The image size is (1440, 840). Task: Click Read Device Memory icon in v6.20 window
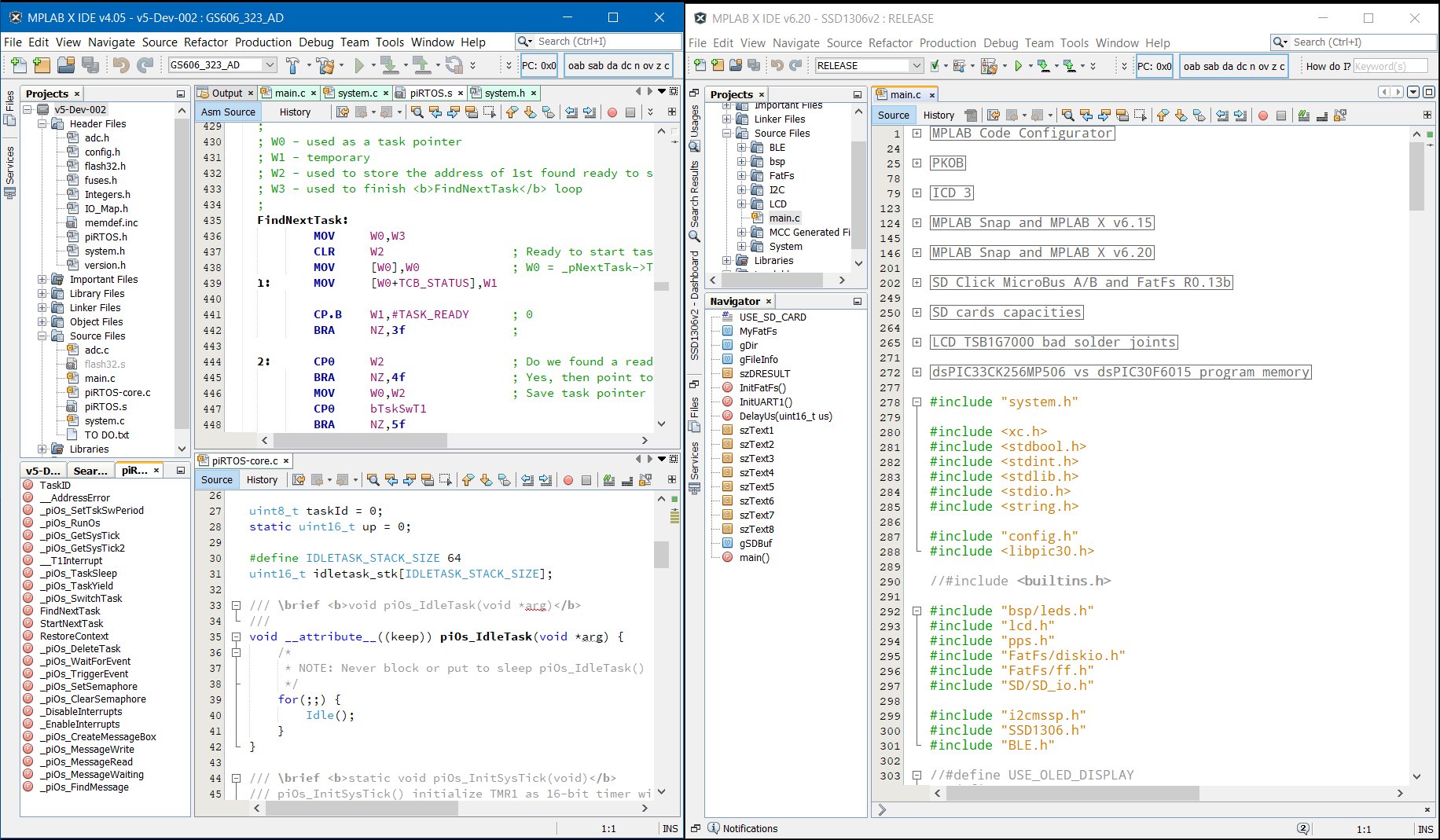pyautogui.click(x=1070, y=66)
